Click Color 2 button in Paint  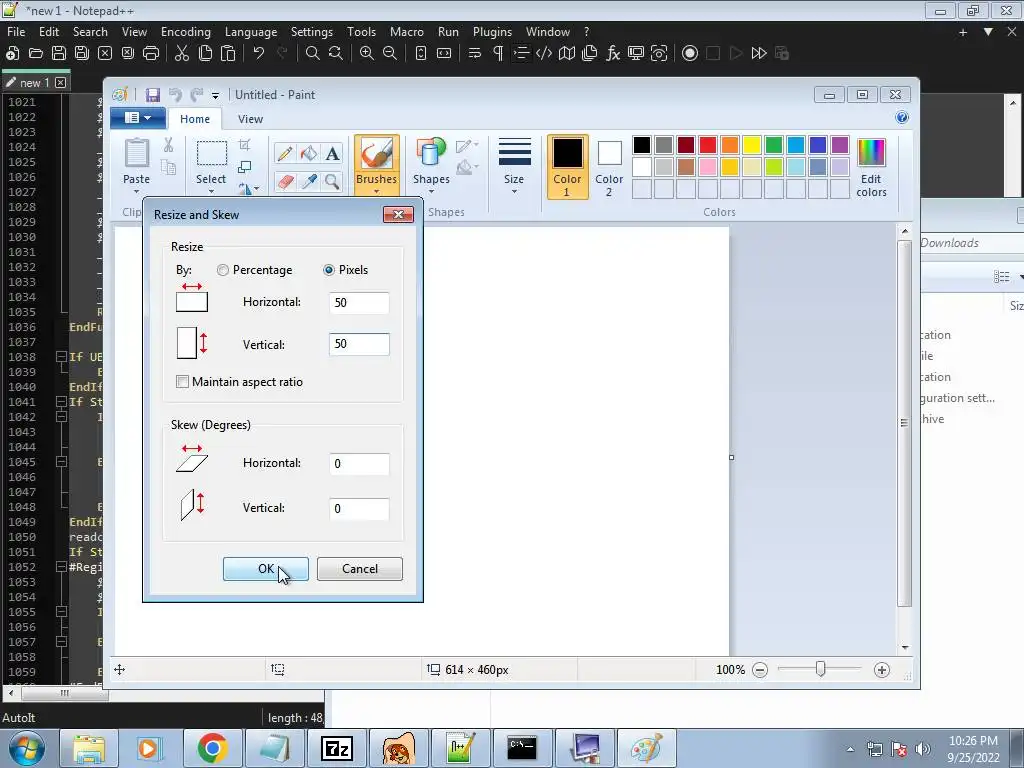coord(609,167)
